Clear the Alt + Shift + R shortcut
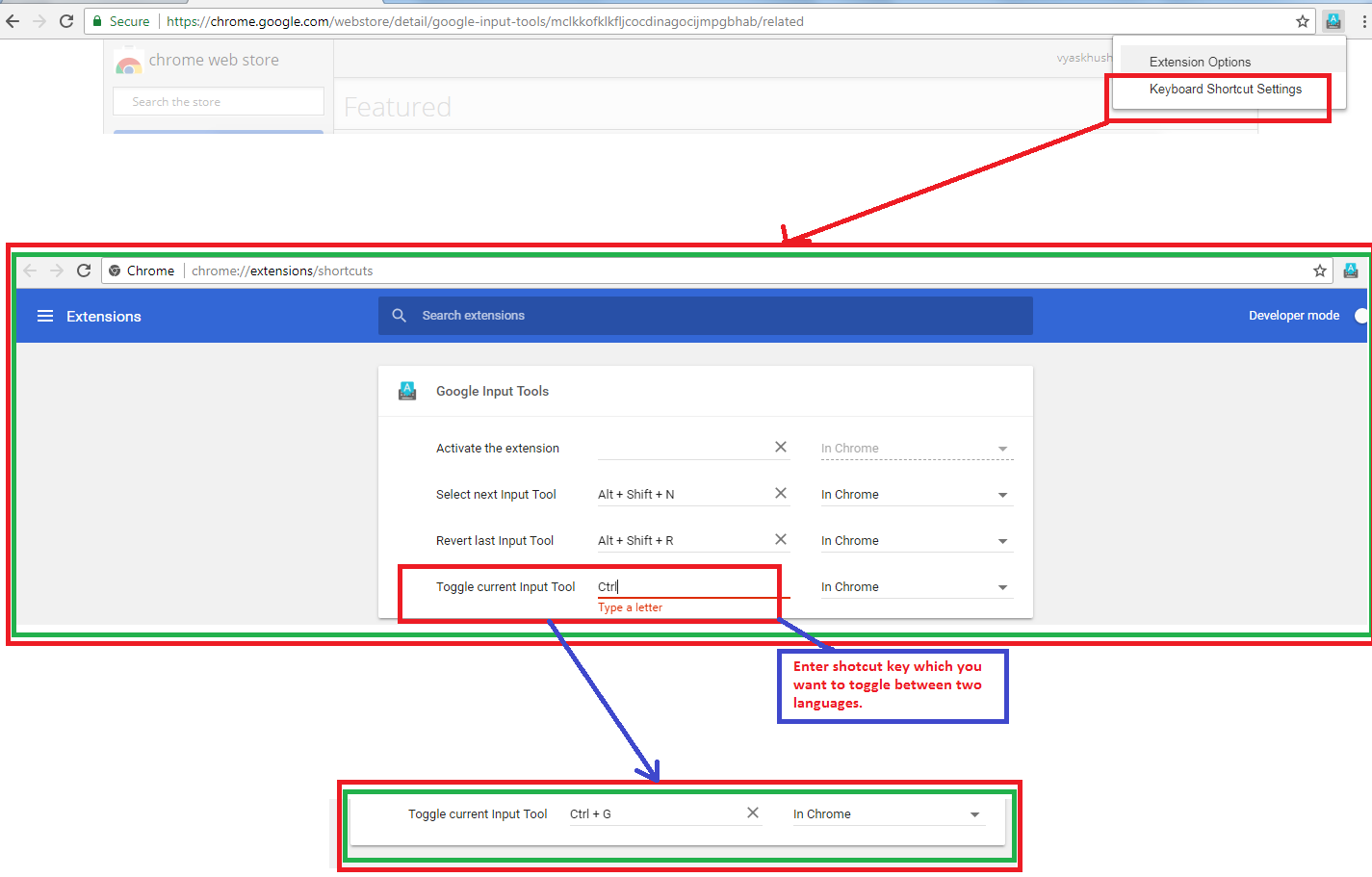 (x=781, y=539)
